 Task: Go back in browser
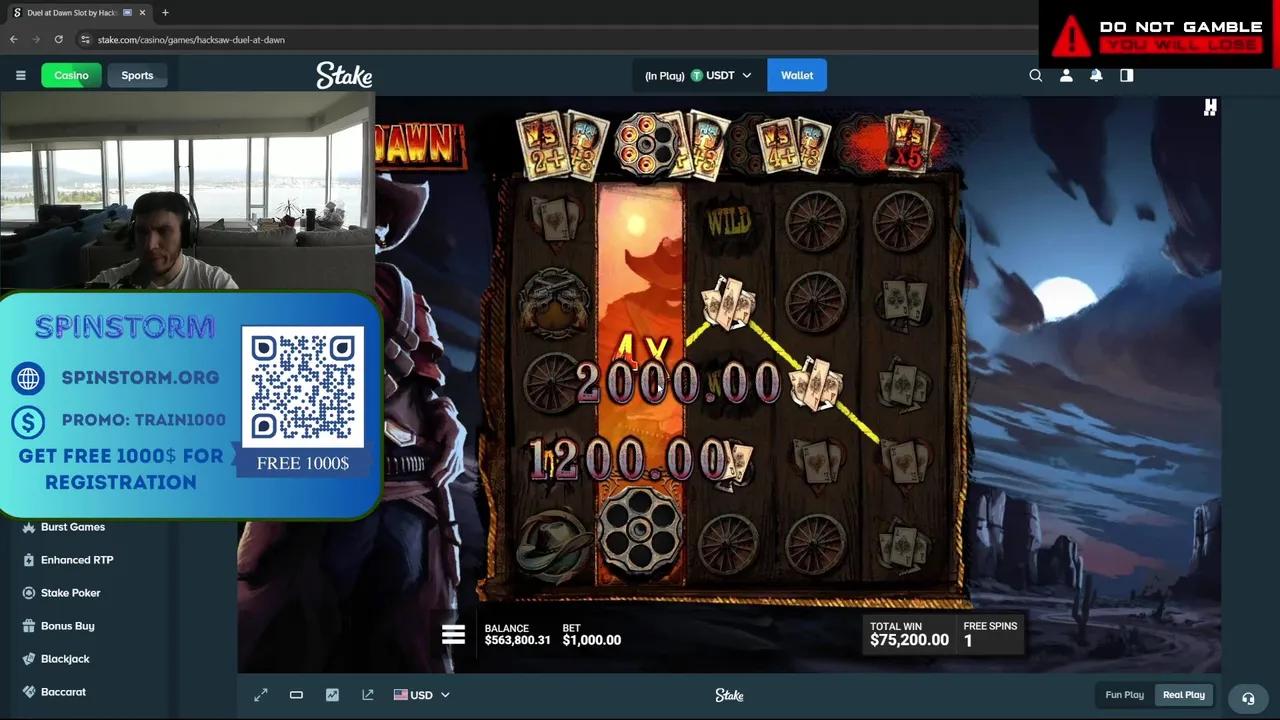click(14, 39)
